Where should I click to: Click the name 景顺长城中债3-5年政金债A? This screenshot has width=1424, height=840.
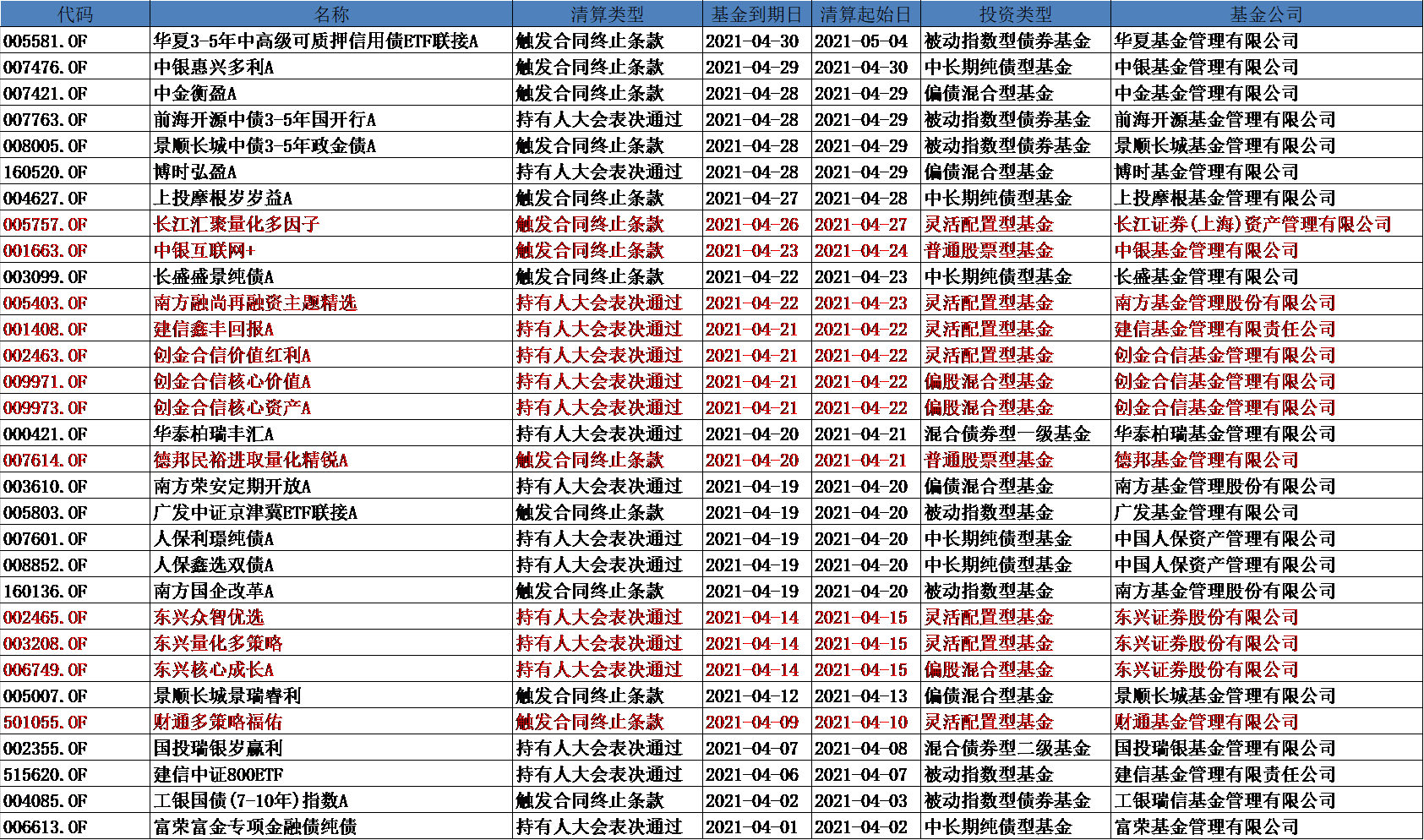point(265,146)
